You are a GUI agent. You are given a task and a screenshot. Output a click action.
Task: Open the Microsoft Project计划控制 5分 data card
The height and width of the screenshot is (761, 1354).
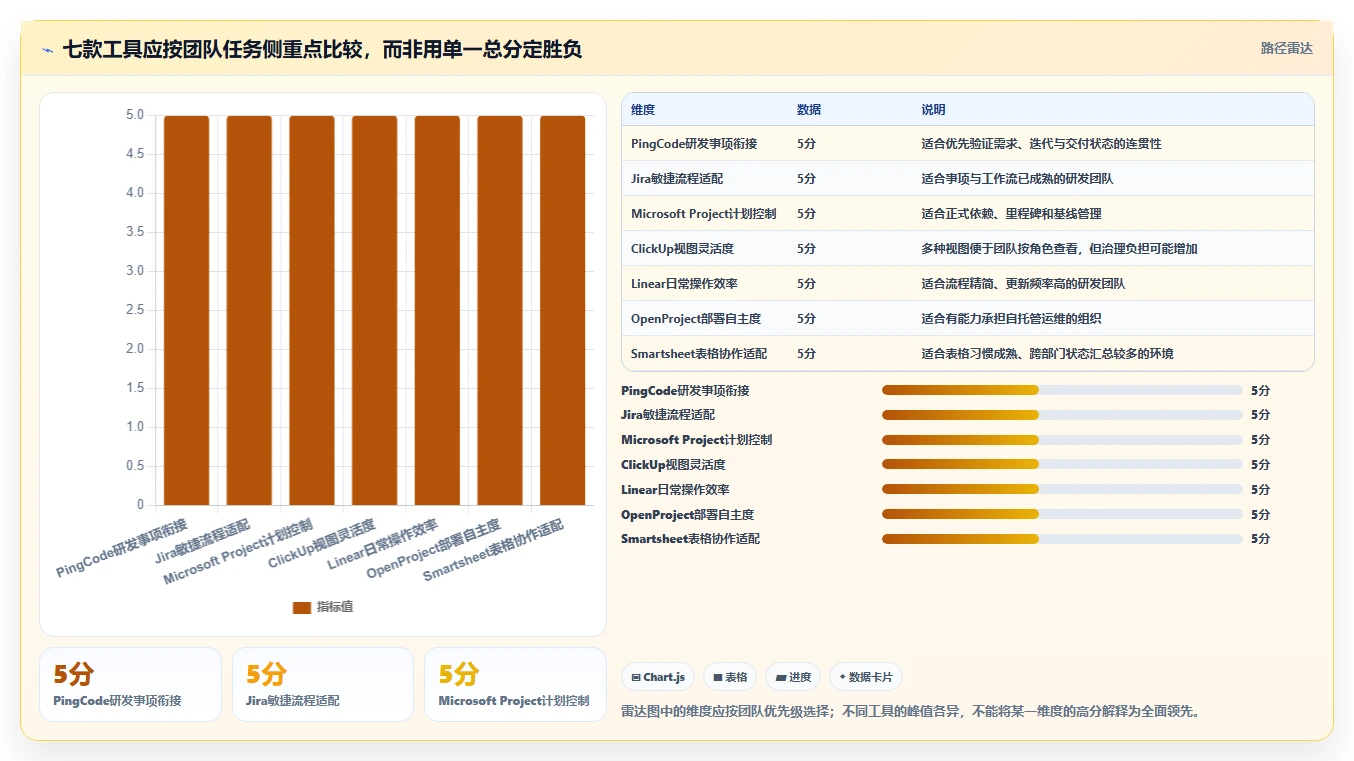[x=515, y=684]
